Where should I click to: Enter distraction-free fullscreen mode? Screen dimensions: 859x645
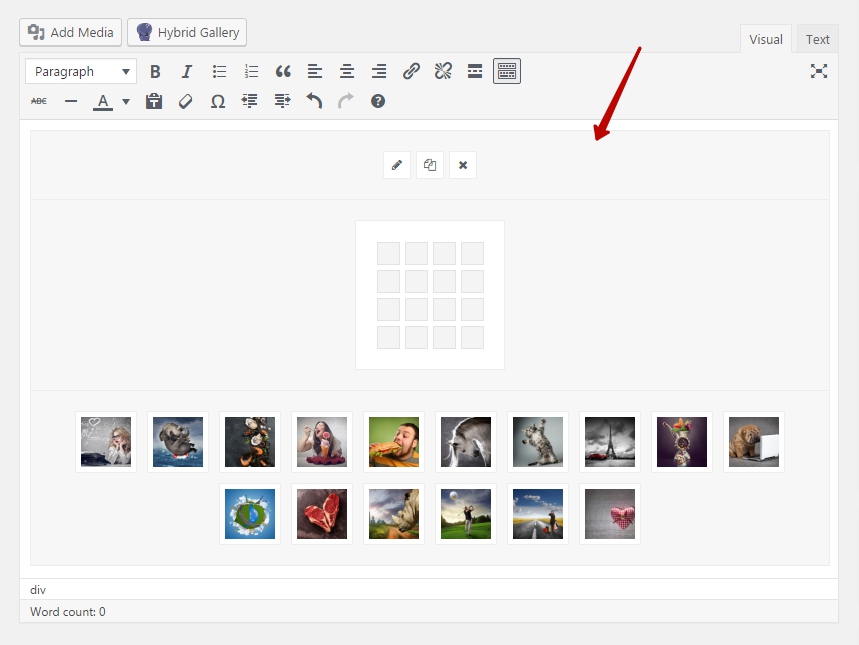coord(819,71)
